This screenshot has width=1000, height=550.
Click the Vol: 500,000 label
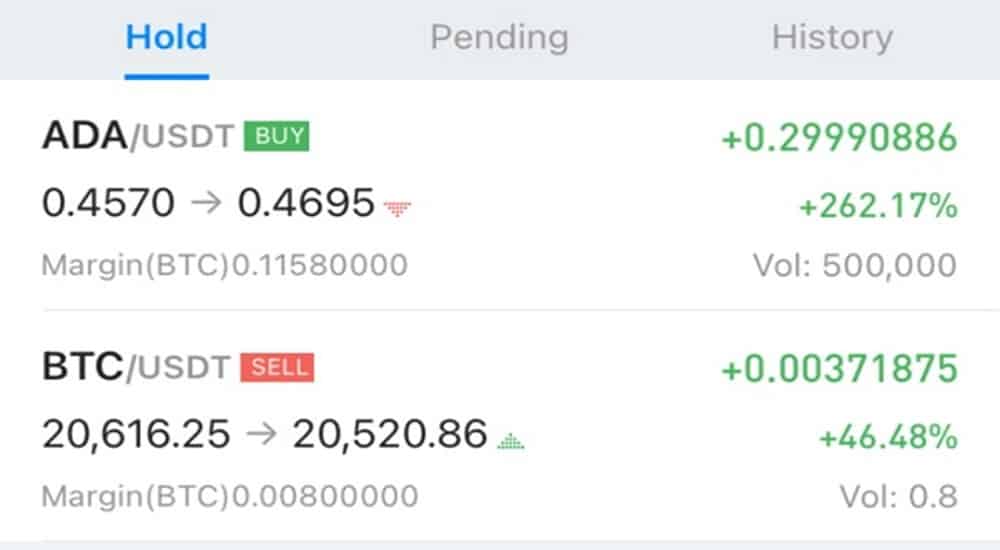pyautogui.click(x=855, y=265)
